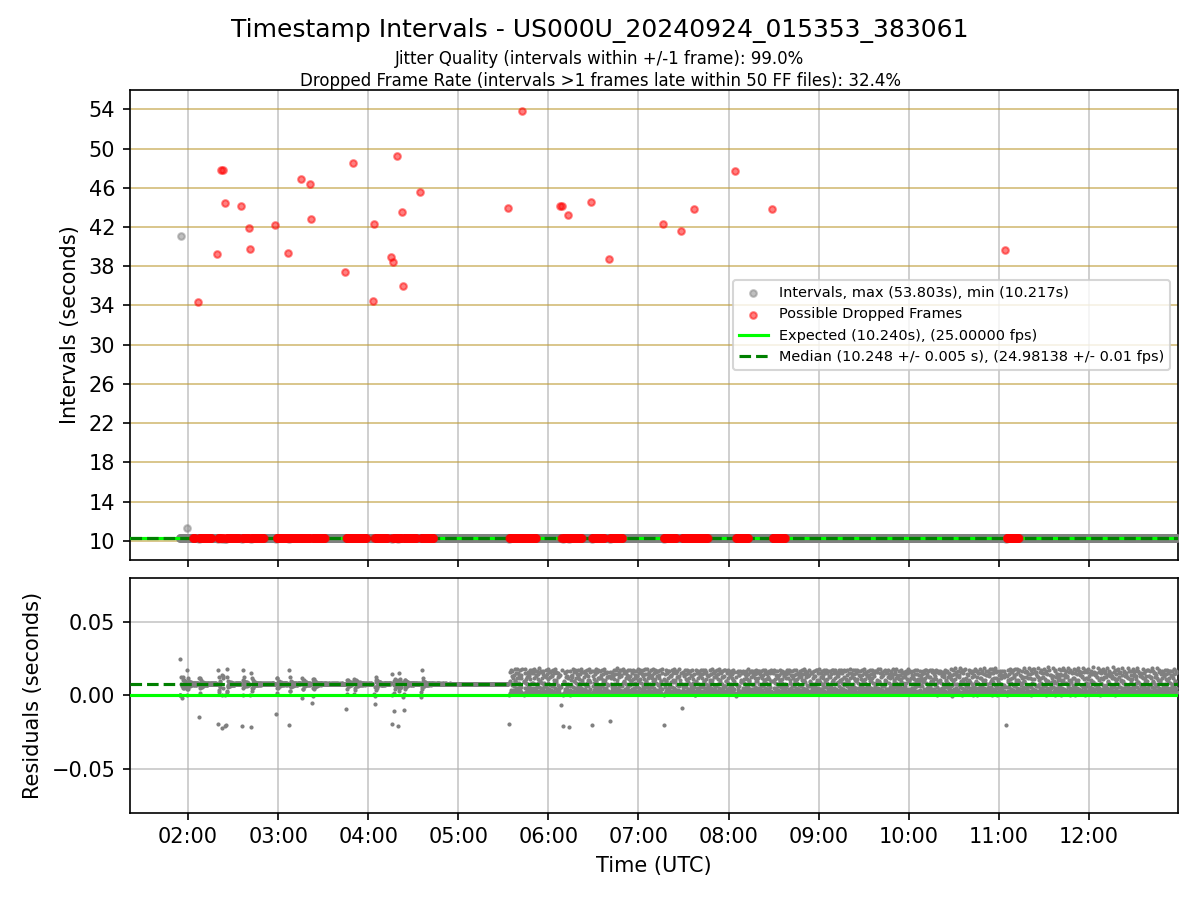Screen dimensions: 1200x900
Task: Click the gray interval point just above 11 seconds
Action: point(187,528)
